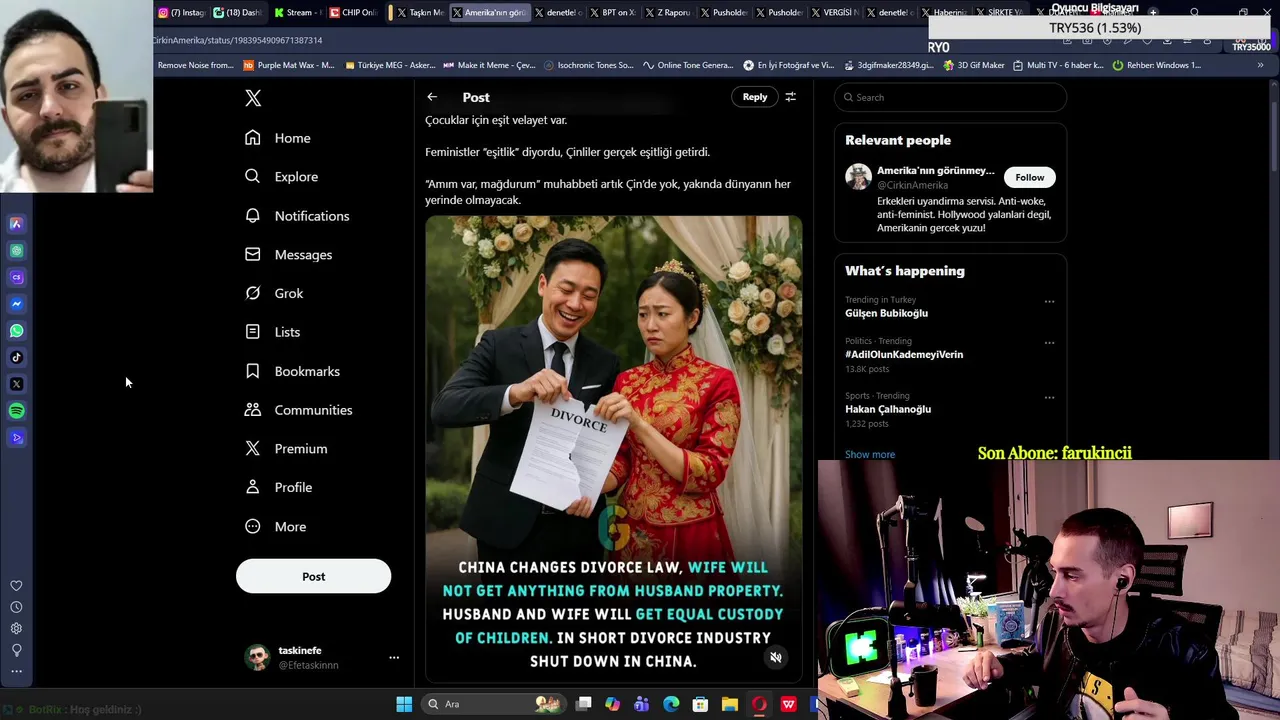Launch Copilot from the taskbar
This screenshot has width=1280, height=720.
pos(612,704)
